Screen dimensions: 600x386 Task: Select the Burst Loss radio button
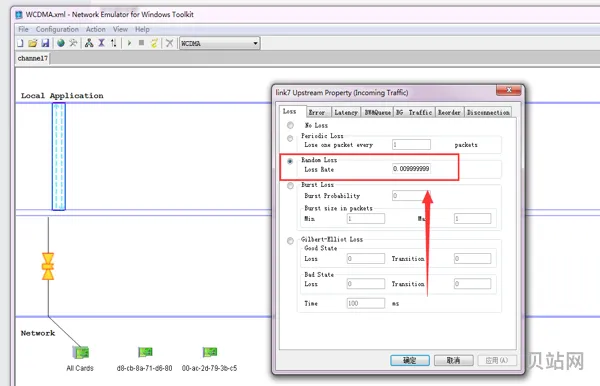coord(290,186)
